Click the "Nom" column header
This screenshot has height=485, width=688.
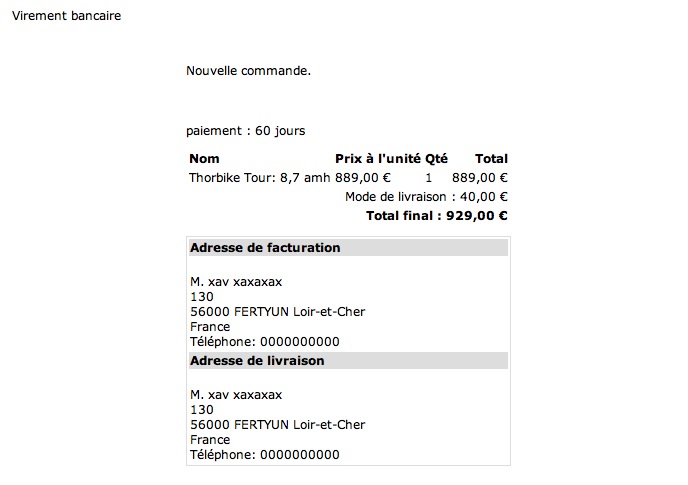coord(204,159)
